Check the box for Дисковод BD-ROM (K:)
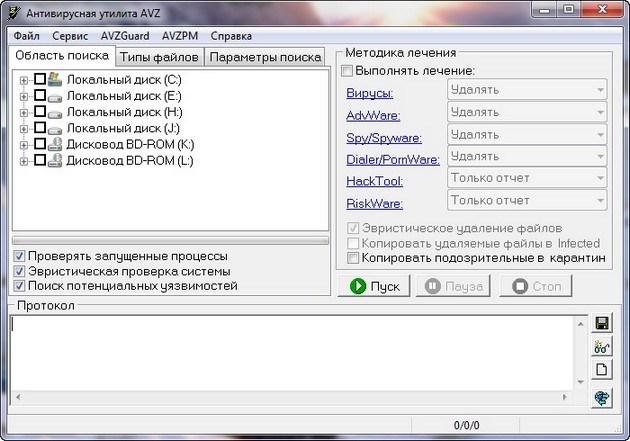 40,144
